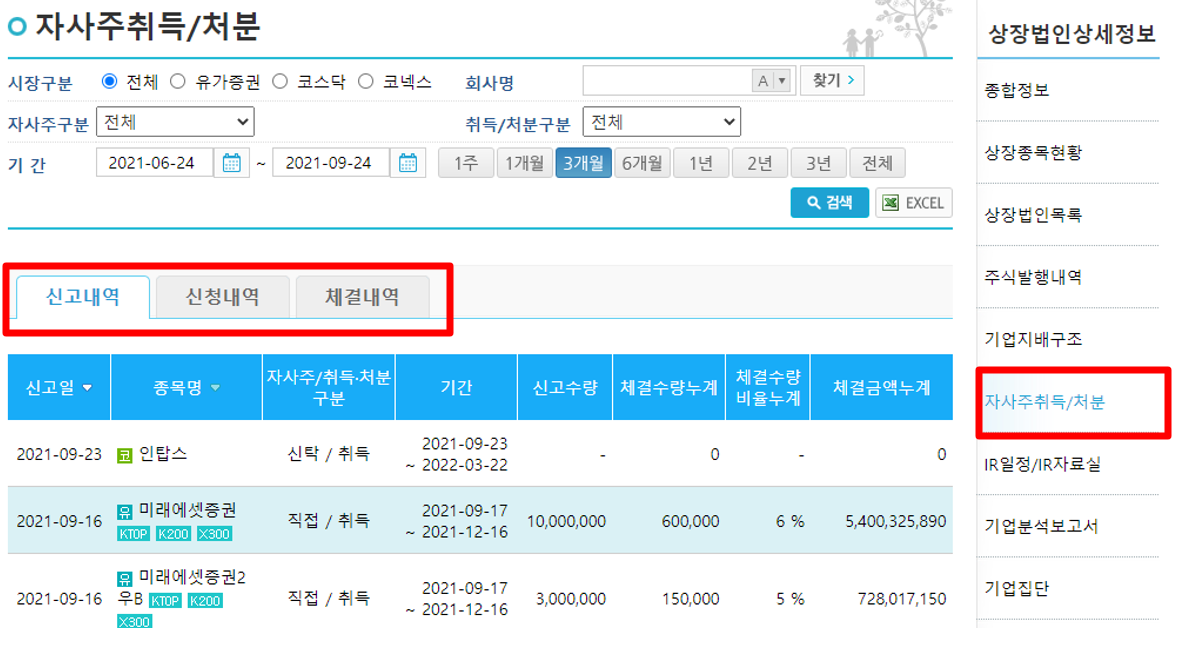Viewport: 1180px width, 656px height.
Task: Click the 체결금액누계 column header
Action: [881, 387]
